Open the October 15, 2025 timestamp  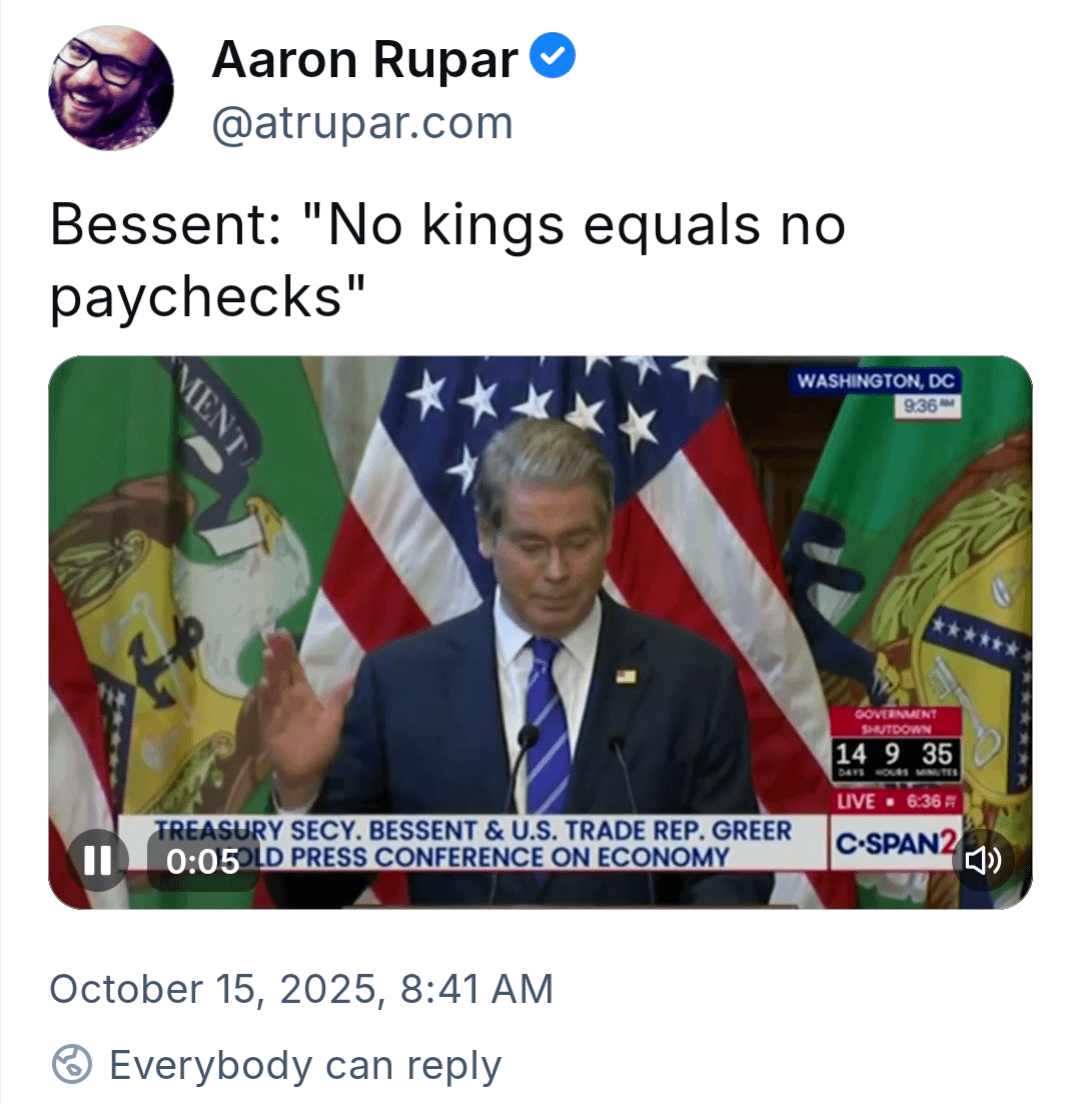[x=301, y=989]
